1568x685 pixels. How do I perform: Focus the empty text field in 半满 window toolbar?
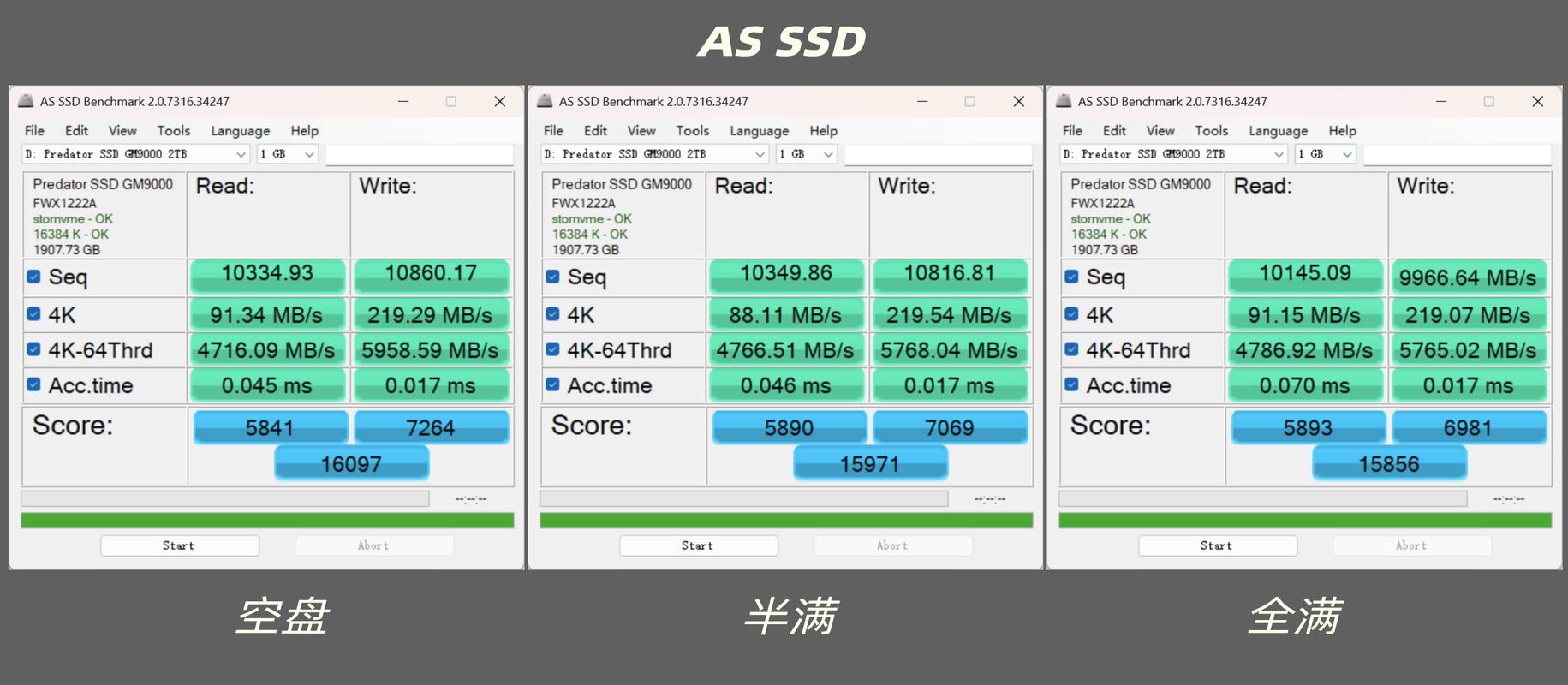pyautogui.click(x=939, y=154)
